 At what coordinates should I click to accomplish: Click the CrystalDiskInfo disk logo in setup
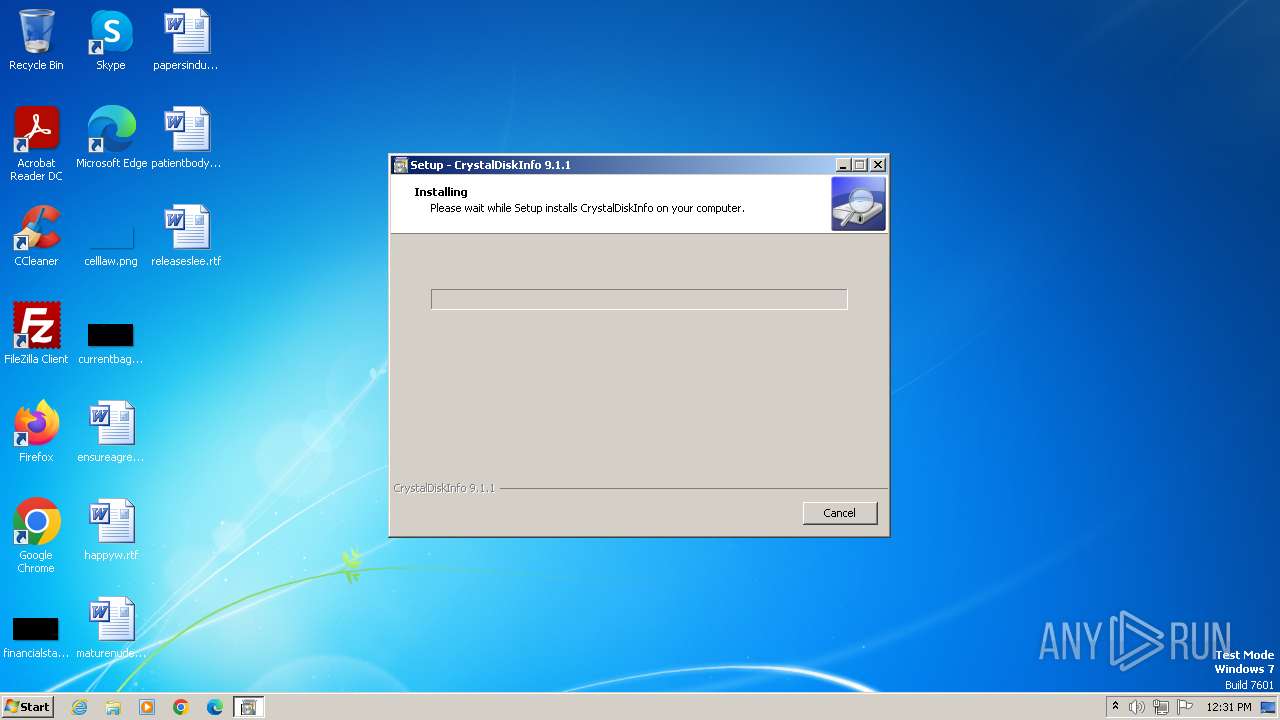coord(858,204)
